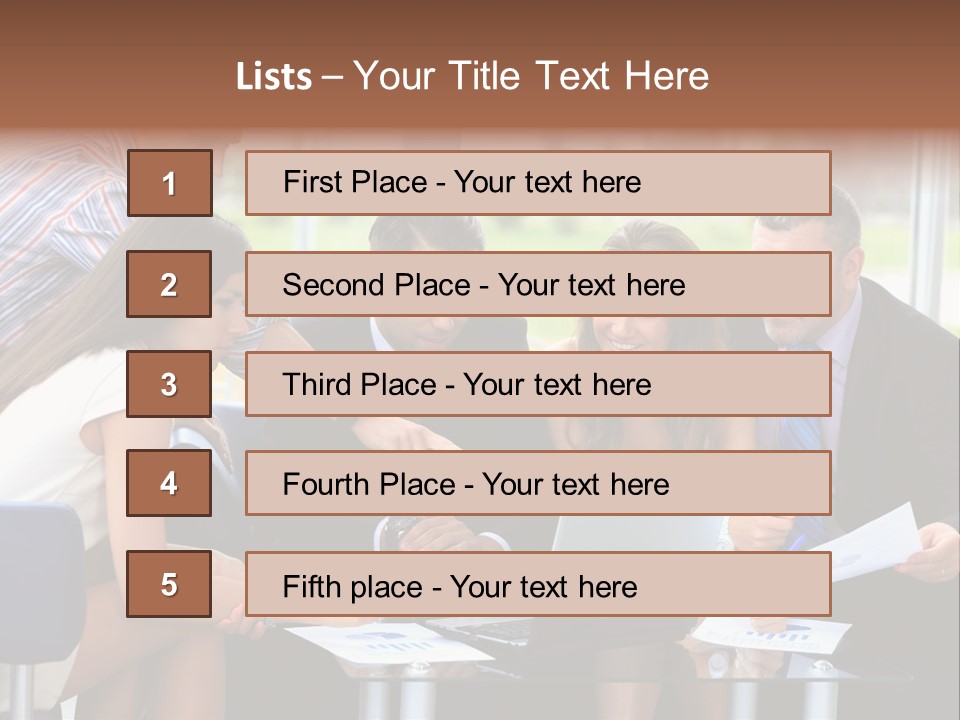Click the number 5 box

(169, 584)
